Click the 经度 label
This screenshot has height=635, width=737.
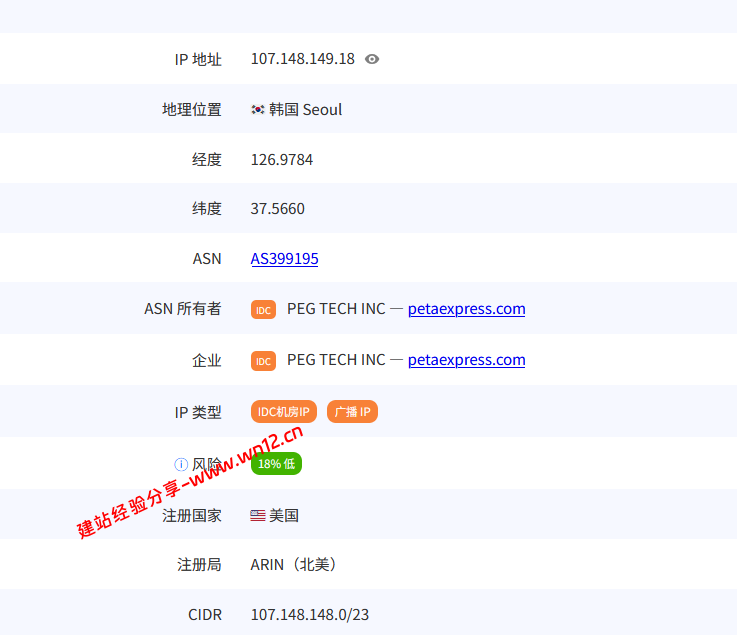[x=207, y=160]
